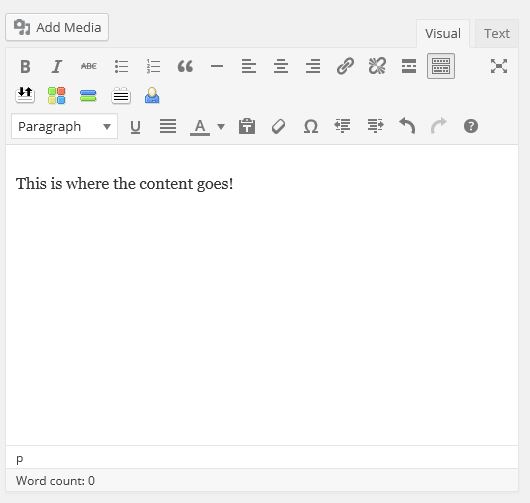Click the paste as text clipboard icon
The image size is (530, 503).
tap(247, 126)
